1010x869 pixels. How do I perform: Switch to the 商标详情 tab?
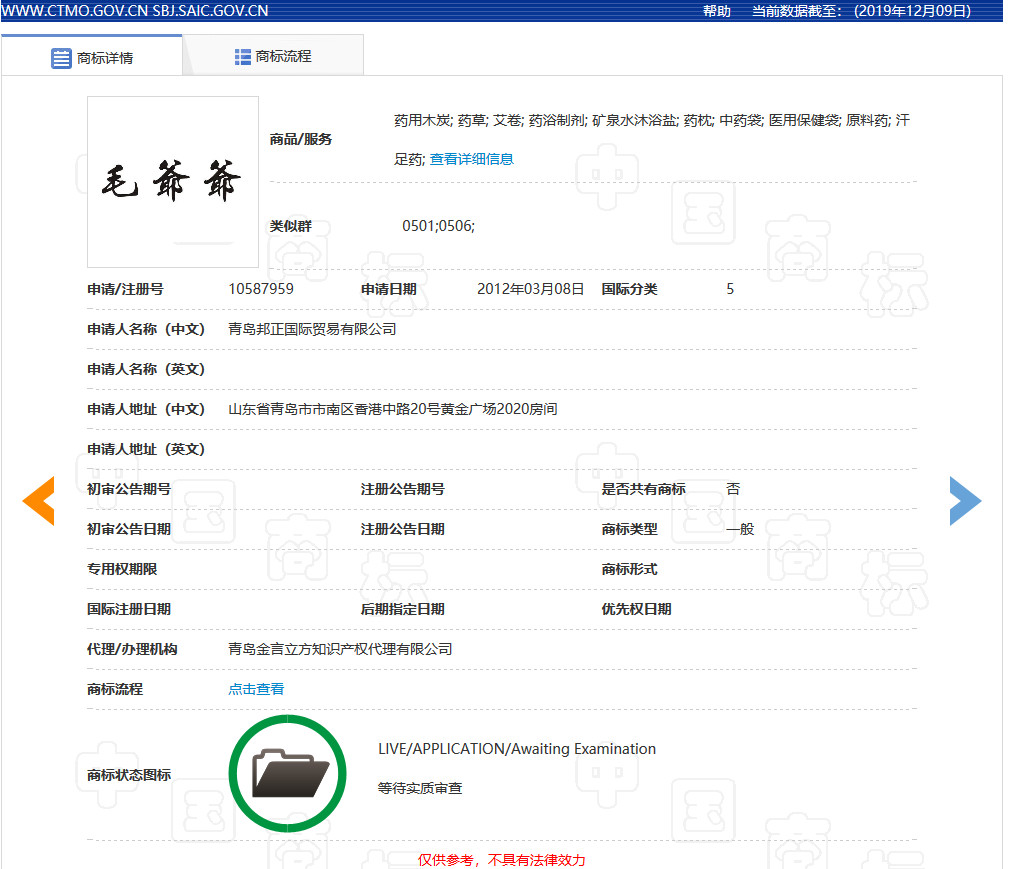[92, 56]
